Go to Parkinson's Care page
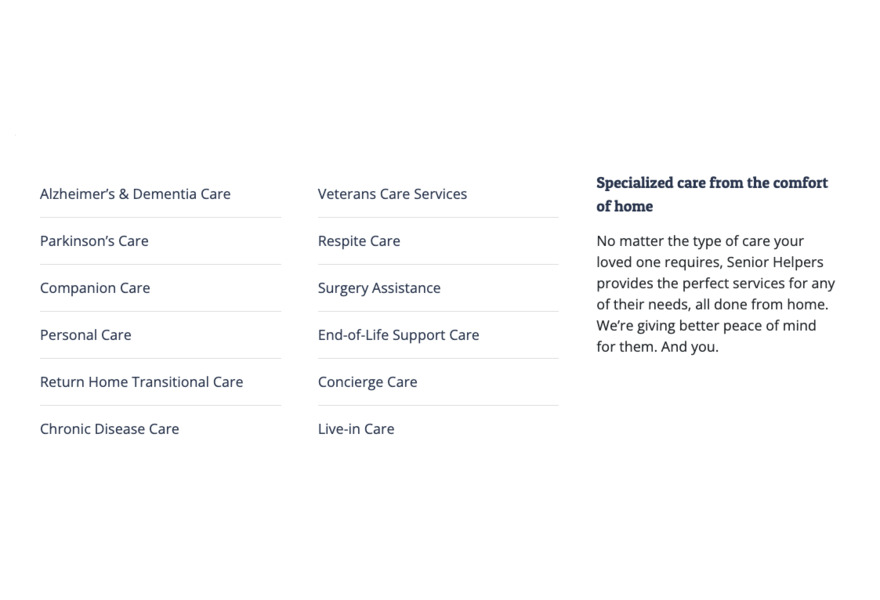The height and width of the screenshot is (600, 880). coord(94,241)
